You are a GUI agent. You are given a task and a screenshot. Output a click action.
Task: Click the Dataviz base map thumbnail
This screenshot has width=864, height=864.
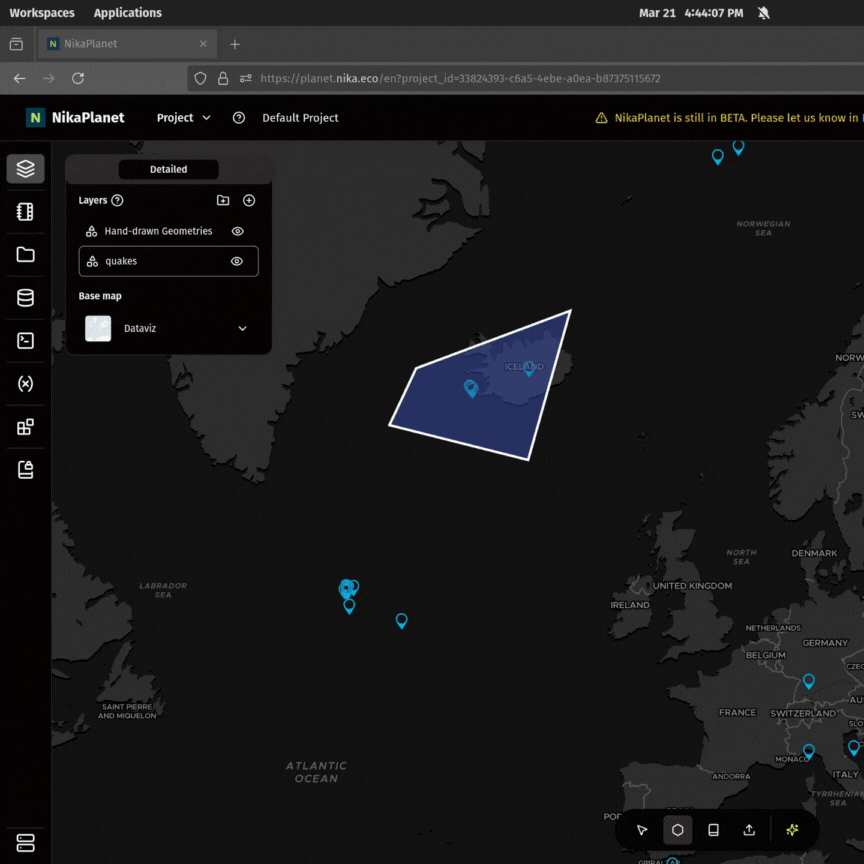tap(98, 328)
